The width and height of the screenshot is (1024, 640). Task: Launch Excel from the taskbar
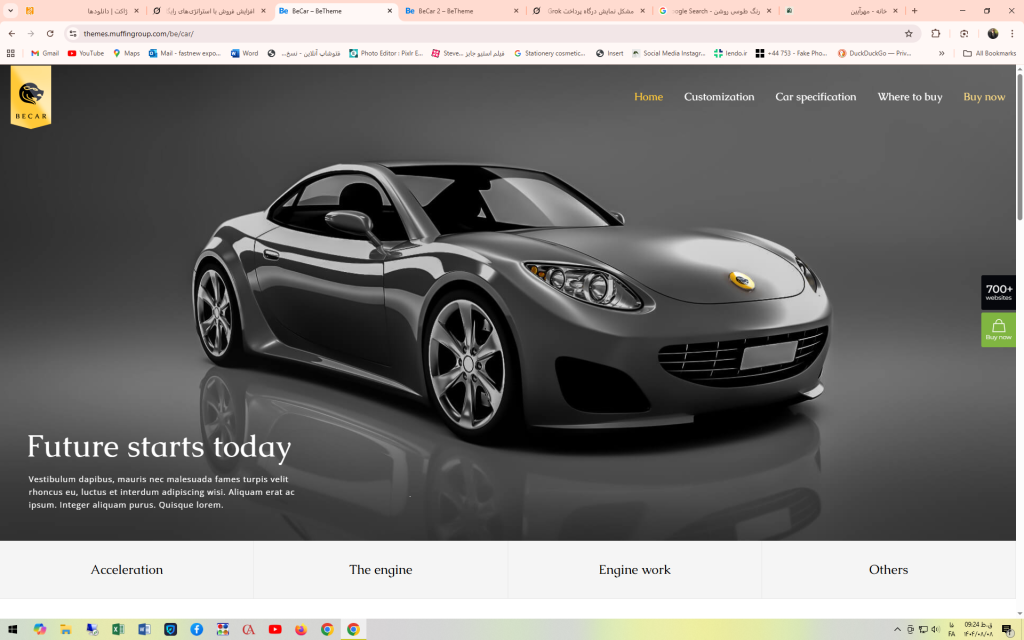[118, 629]
